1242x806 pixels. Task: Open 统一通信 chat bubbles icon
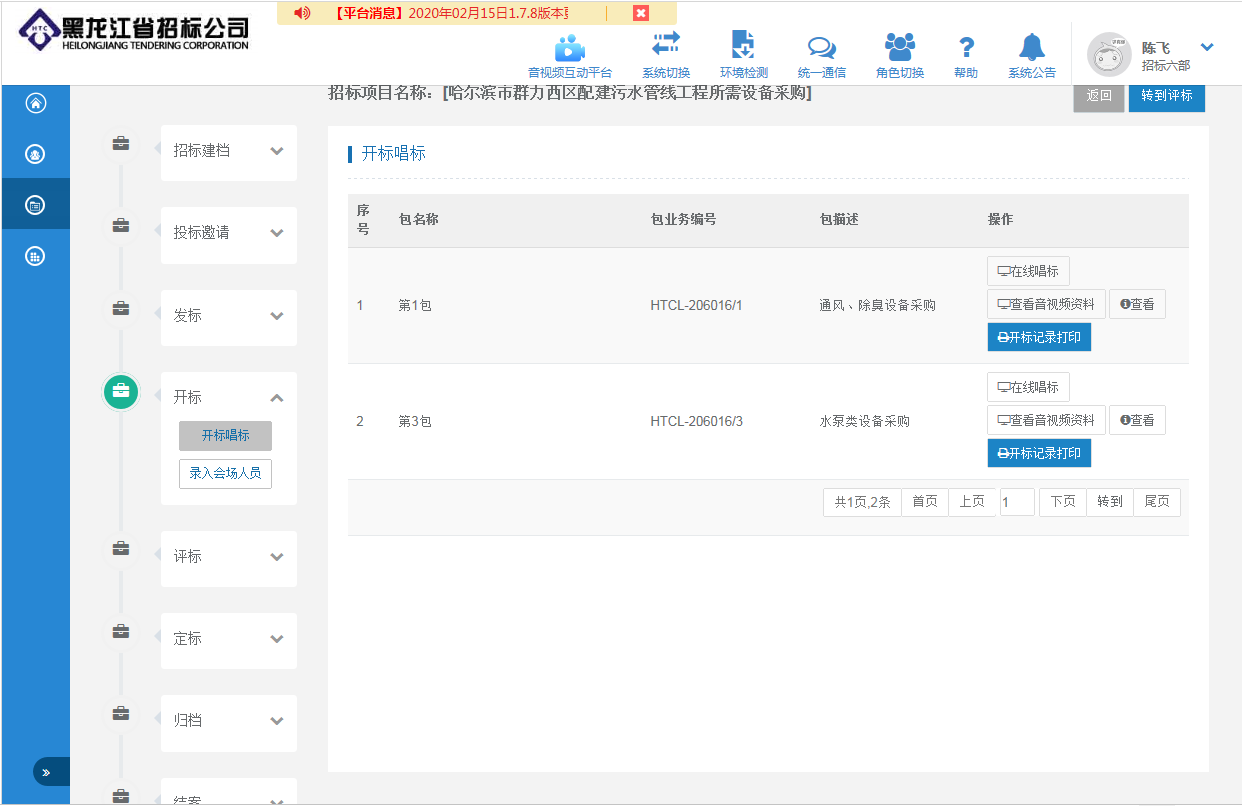click(x=821, y=48)
